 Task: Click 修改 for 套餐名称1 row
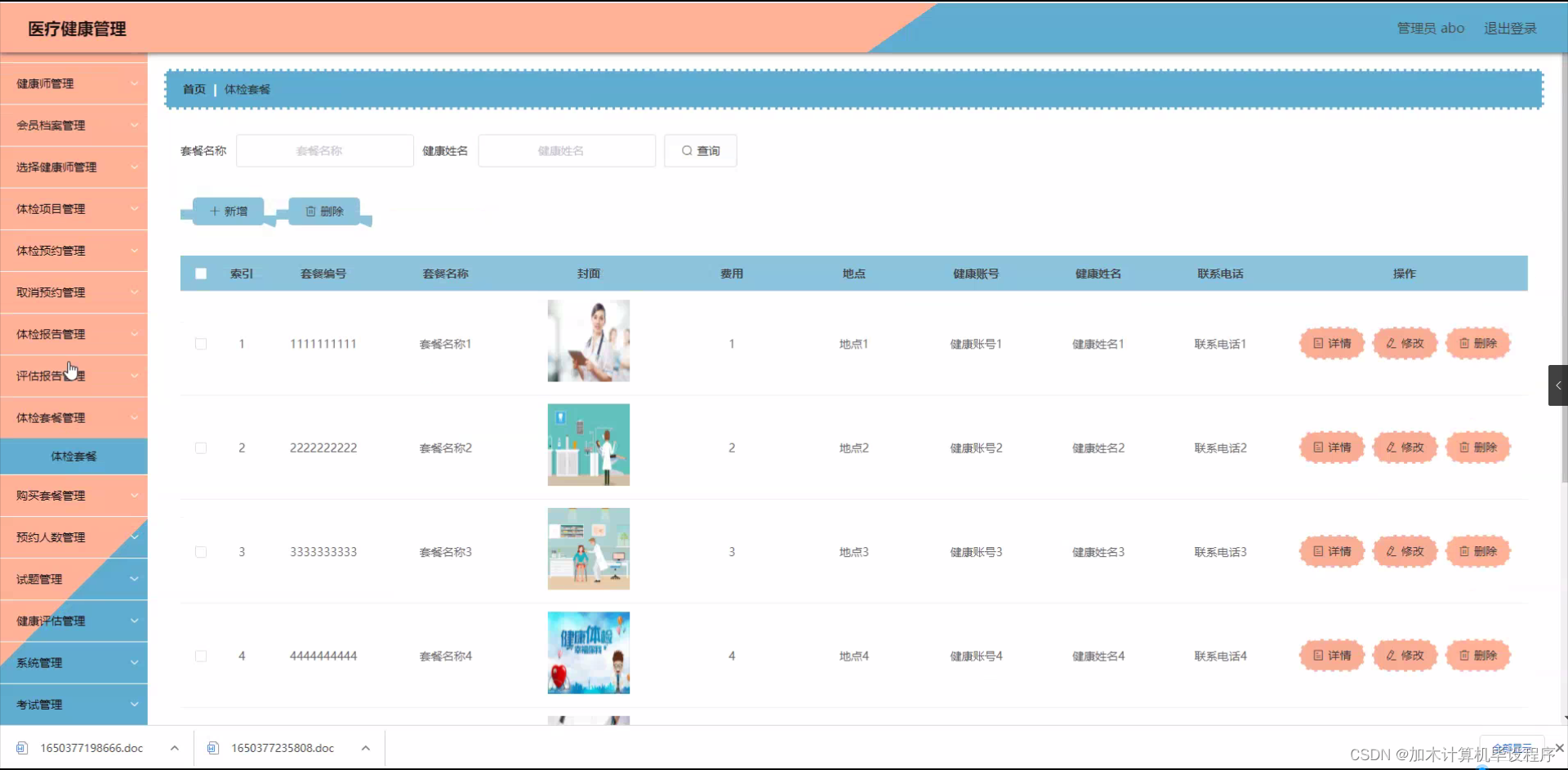(x=1405, y=344)
